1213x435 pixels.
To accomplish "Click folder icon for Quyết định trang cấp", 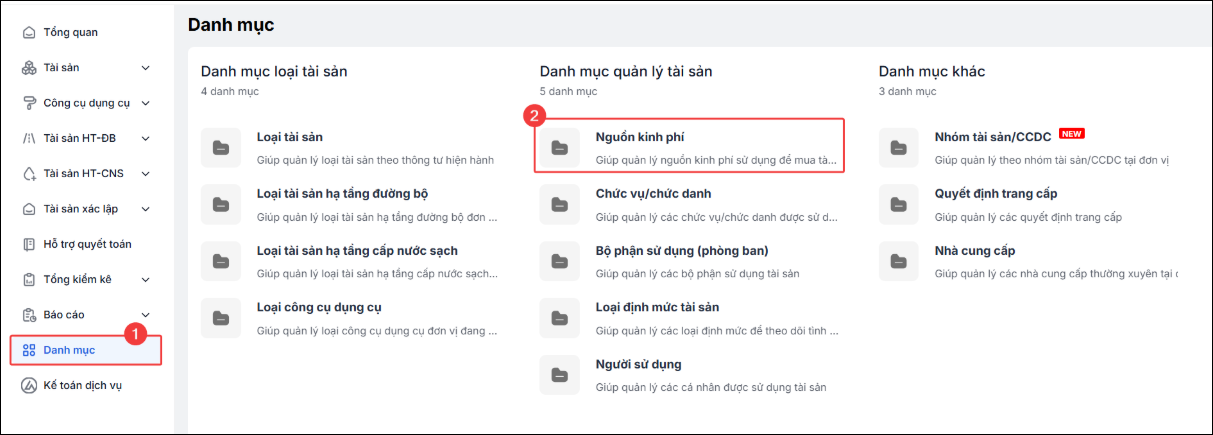I will tap(898, 204).
